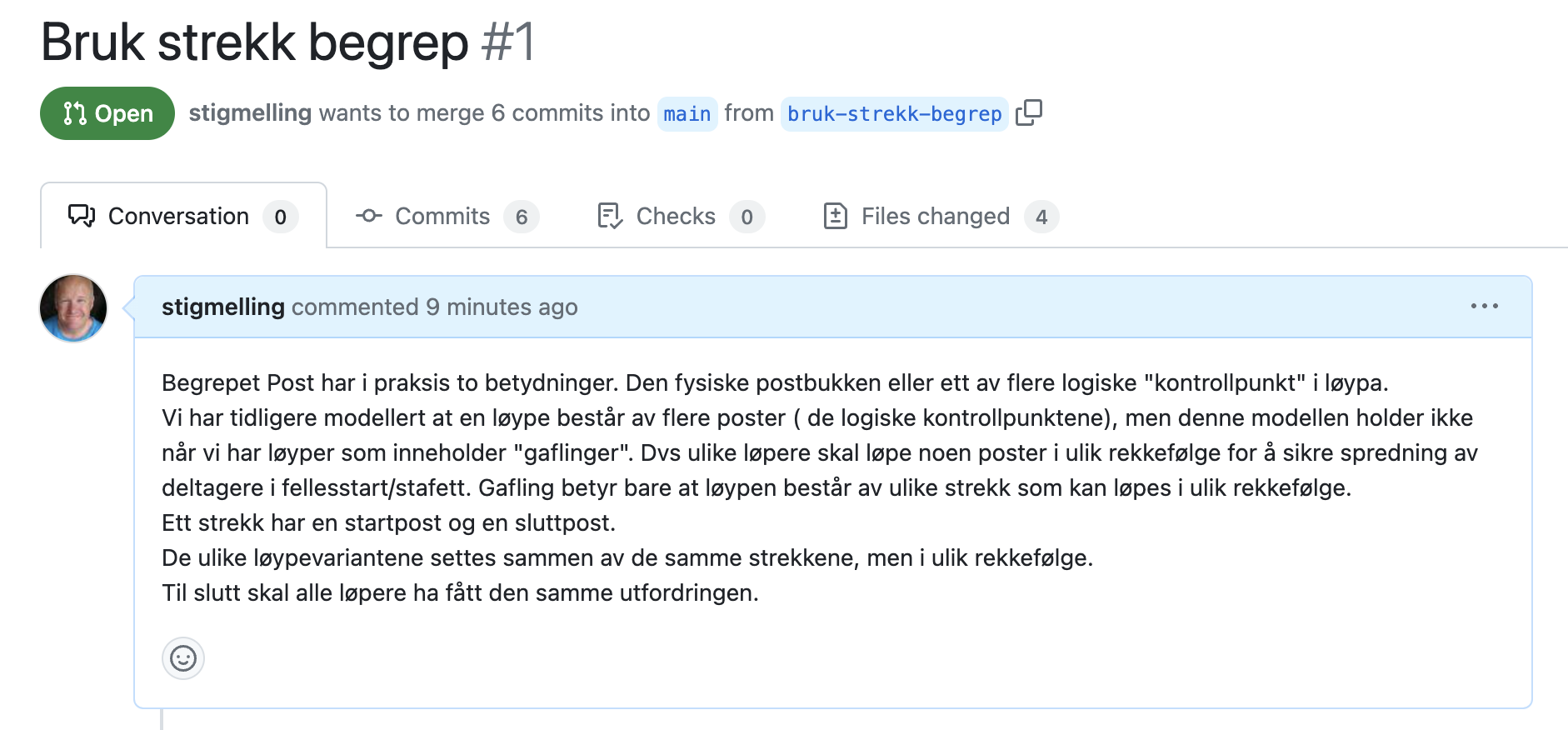The image size is (1568, 730).
Task: Open the Commits tab
Action: (442, 216)
